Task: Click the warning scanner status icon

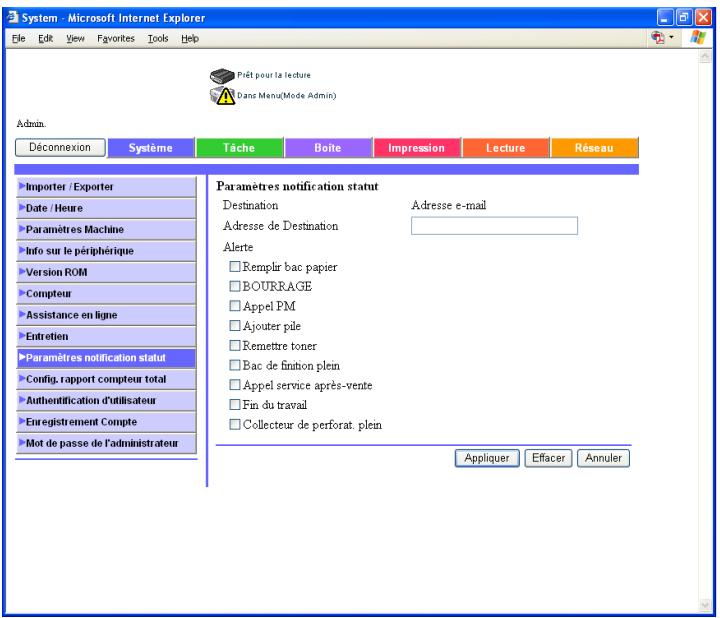Action: tap(222, 96)
